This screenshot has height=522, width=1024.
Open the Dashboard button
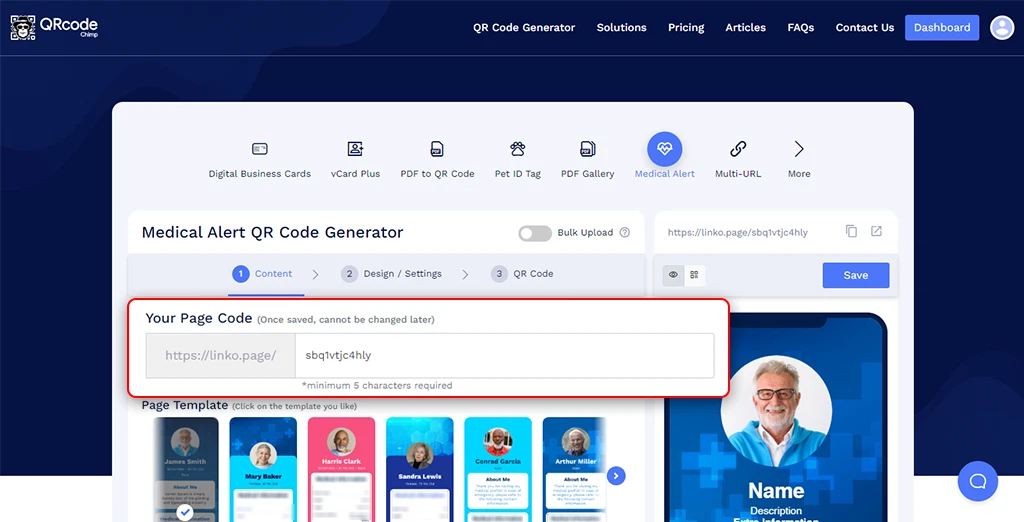pyautogui.click(x=942, y=28)
